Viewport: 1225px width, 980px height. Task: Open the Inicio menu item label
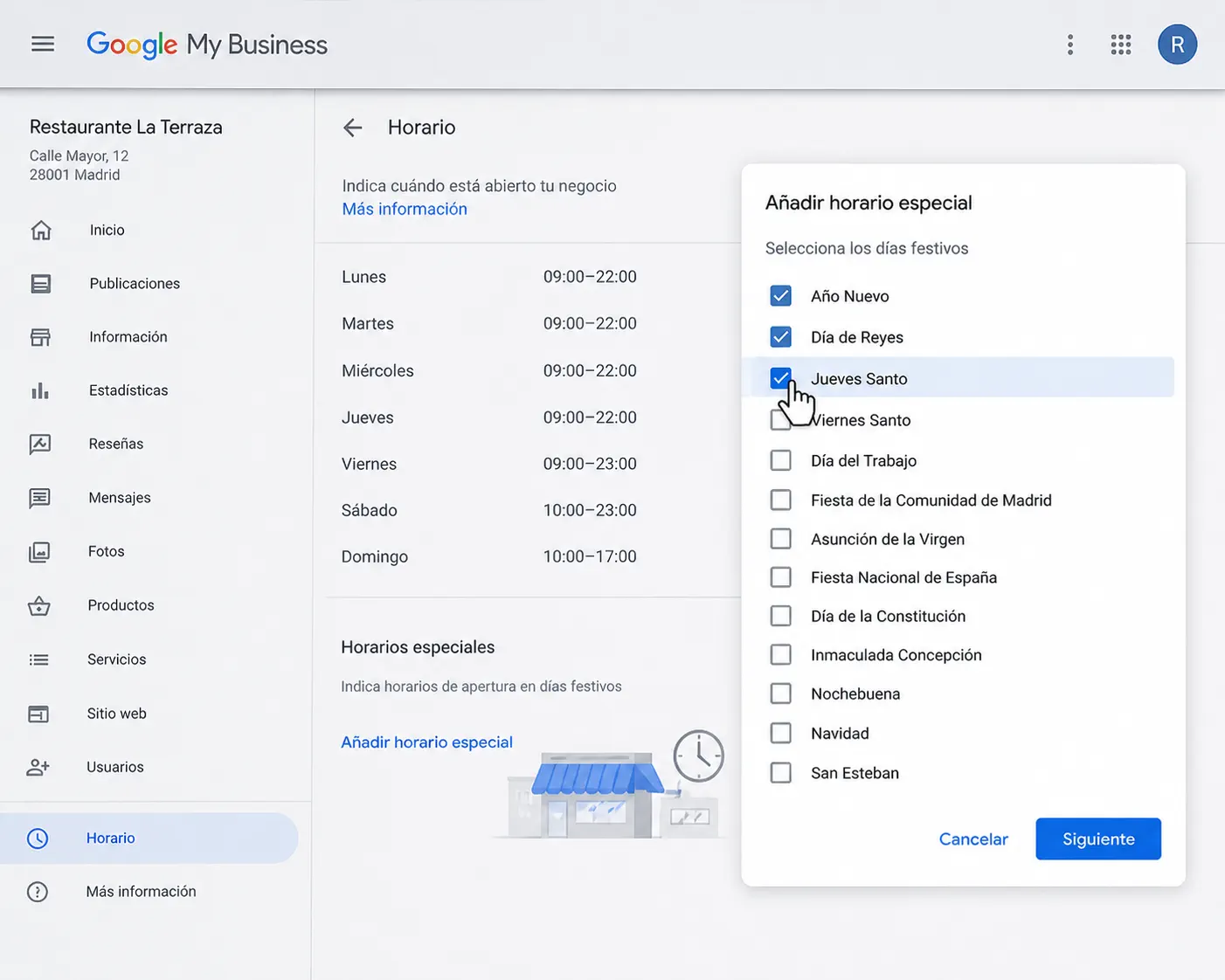point(107,230)
